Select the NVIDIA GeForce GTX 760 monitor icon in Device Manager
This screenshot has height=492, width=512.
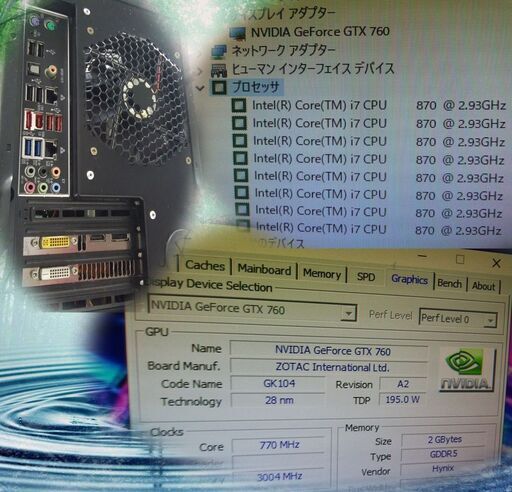pos(238,33)
